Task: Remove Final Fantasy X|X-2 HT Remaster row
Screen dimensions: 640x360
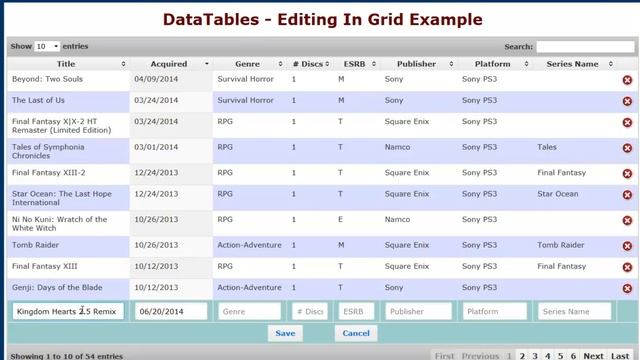Action: (x=627, y=122)
